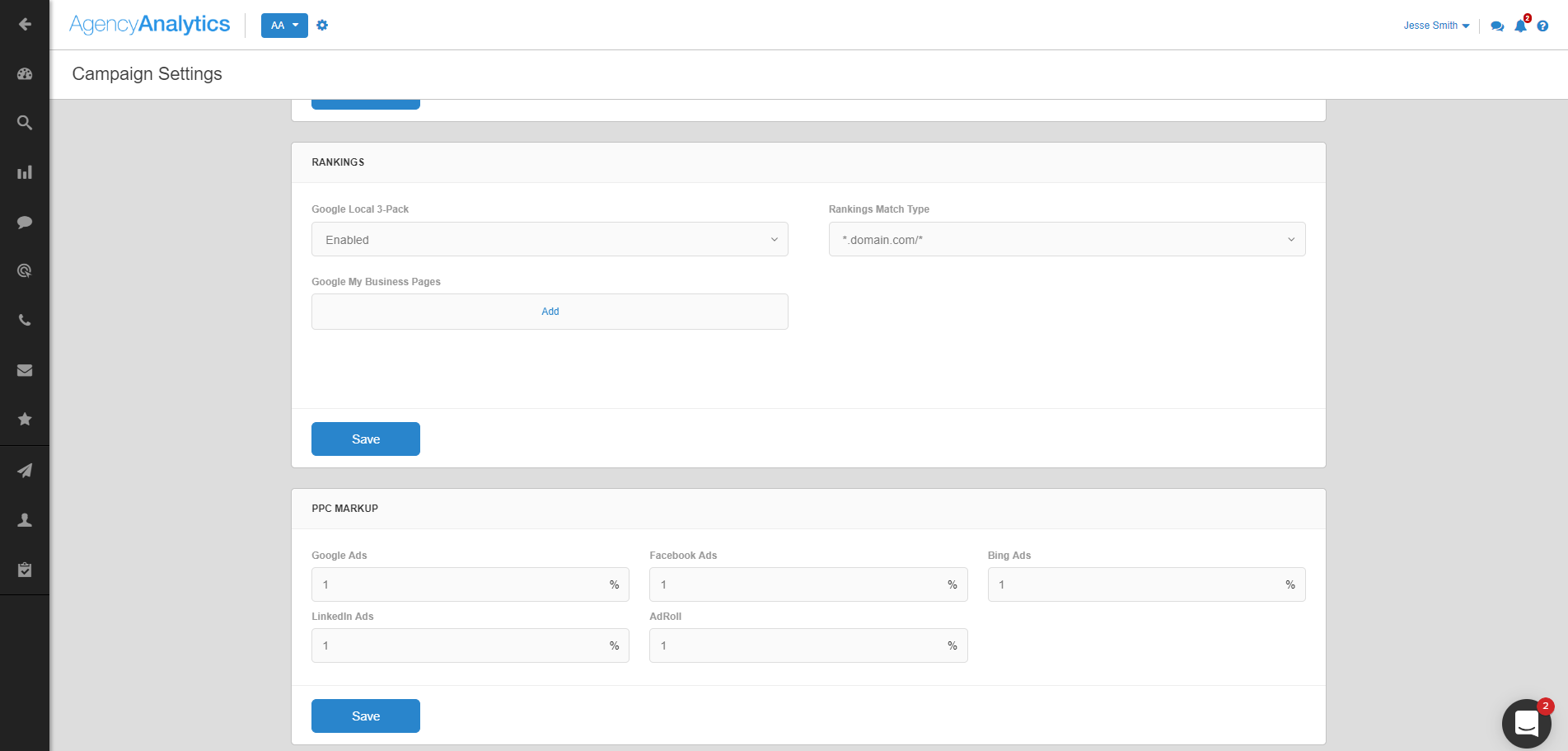Open the star reviews icon in the sidebar
The width and height of the screenshot is (1568, 751).
click(x=25, y=419)
